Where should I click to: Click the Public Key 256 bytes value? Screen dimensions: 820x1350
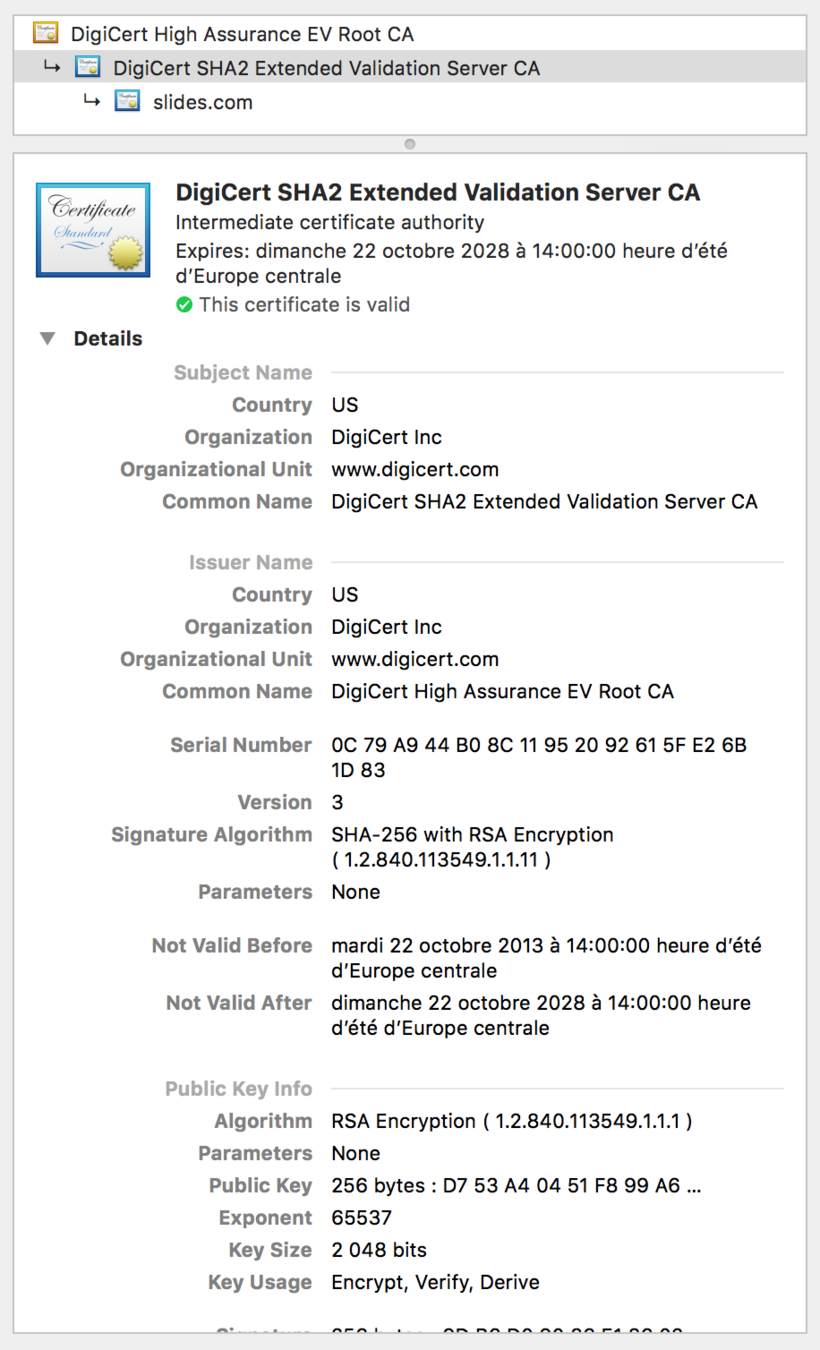click(516, 1186)
